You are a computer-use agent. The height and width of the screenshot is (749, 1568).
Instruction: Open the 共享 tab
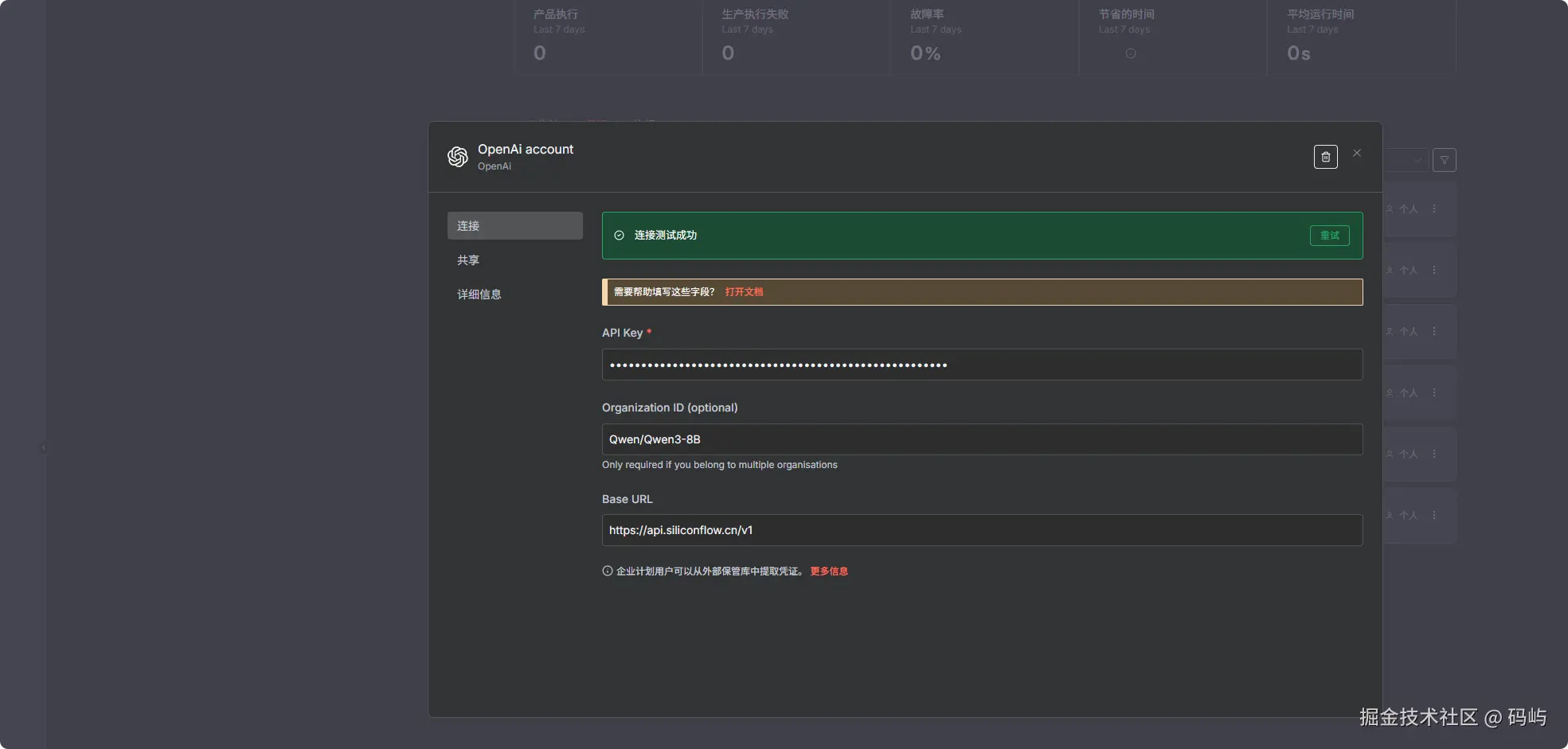(514, 260)
